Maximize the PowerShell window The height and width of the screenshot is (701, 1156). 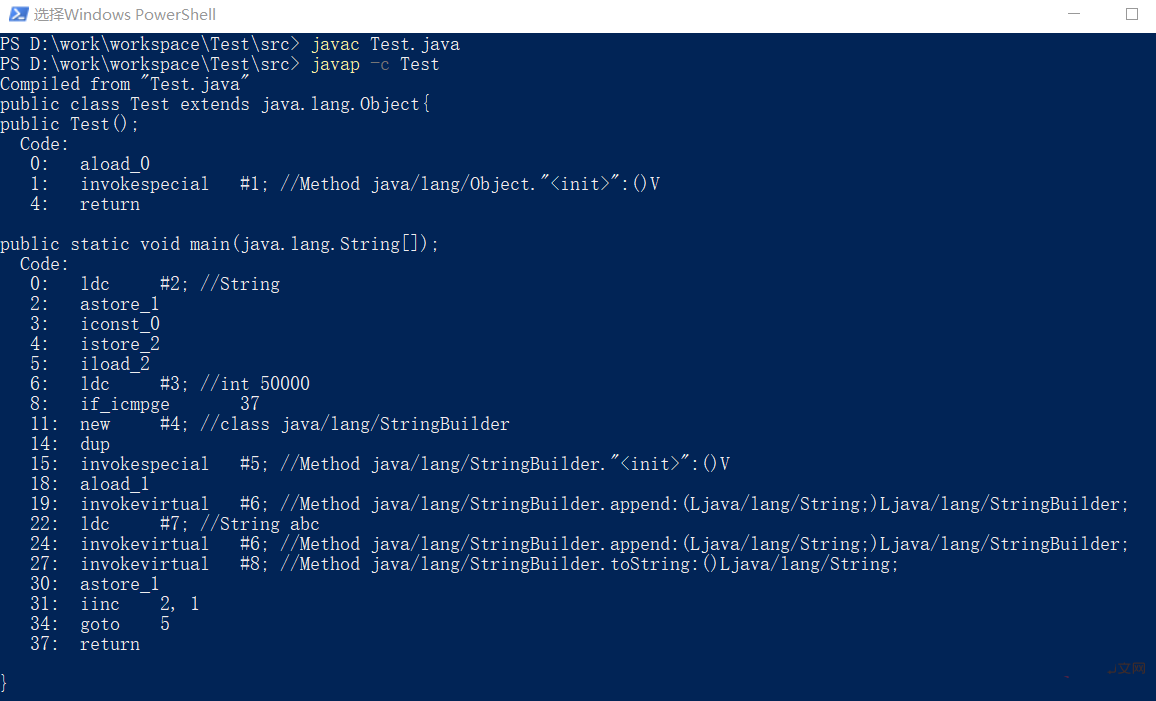pos(1132,14)
